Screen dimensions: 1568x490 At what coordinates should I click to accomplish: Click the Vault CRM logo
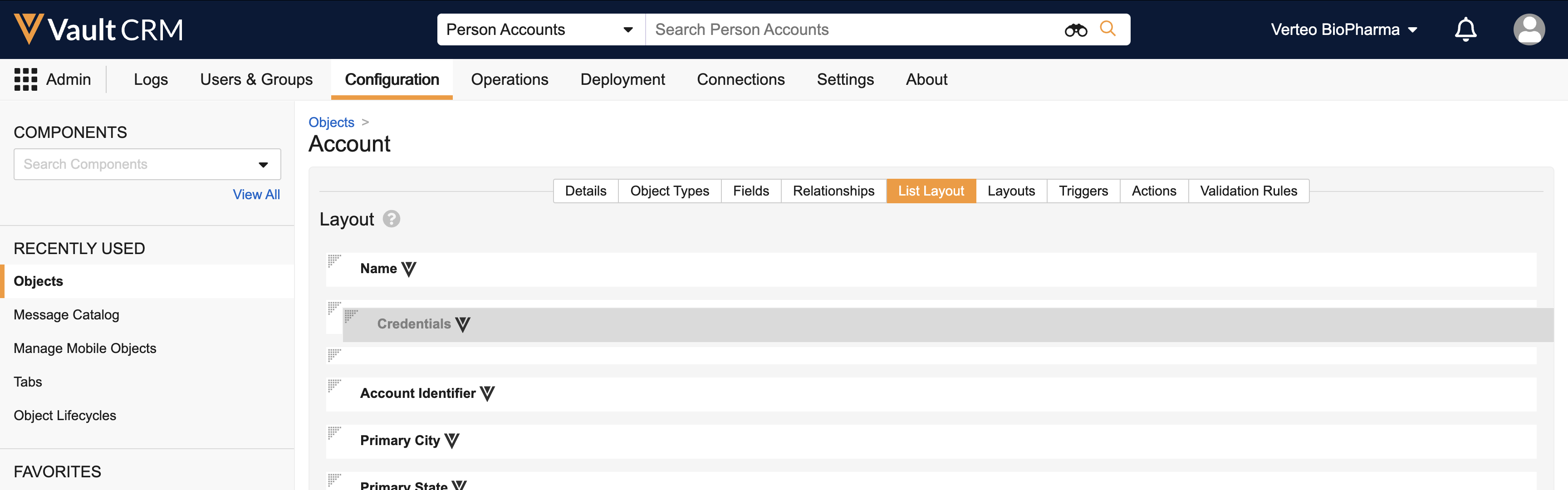tap(98, 29)
